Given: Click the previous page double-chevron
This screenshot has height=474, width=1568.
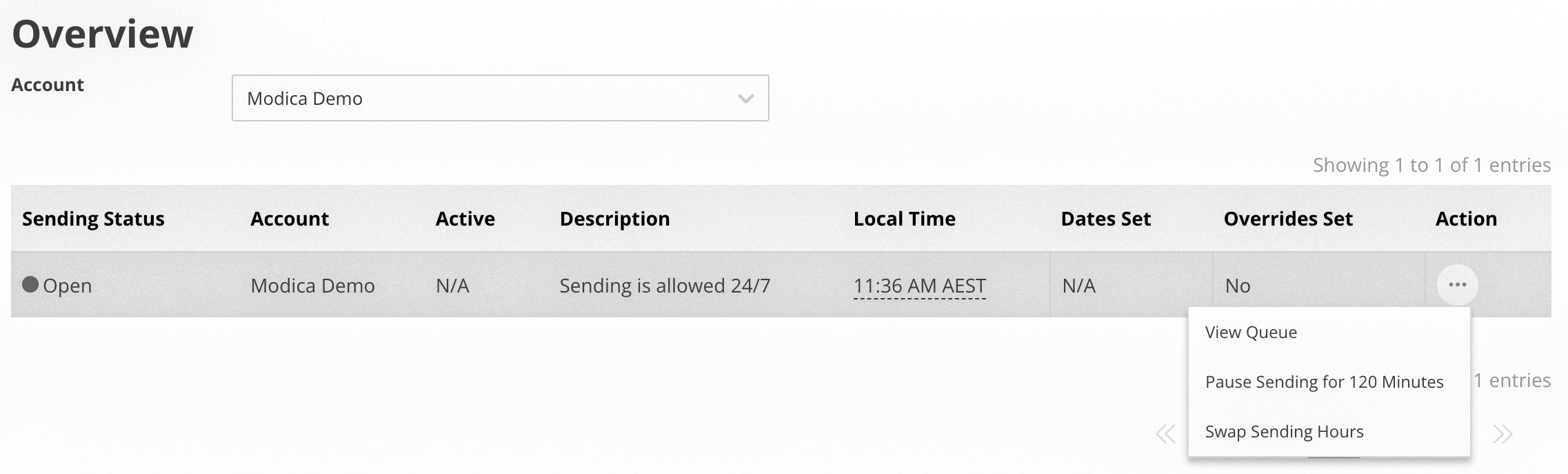Looking at the screenshot, I should [x=1165, y=433].
